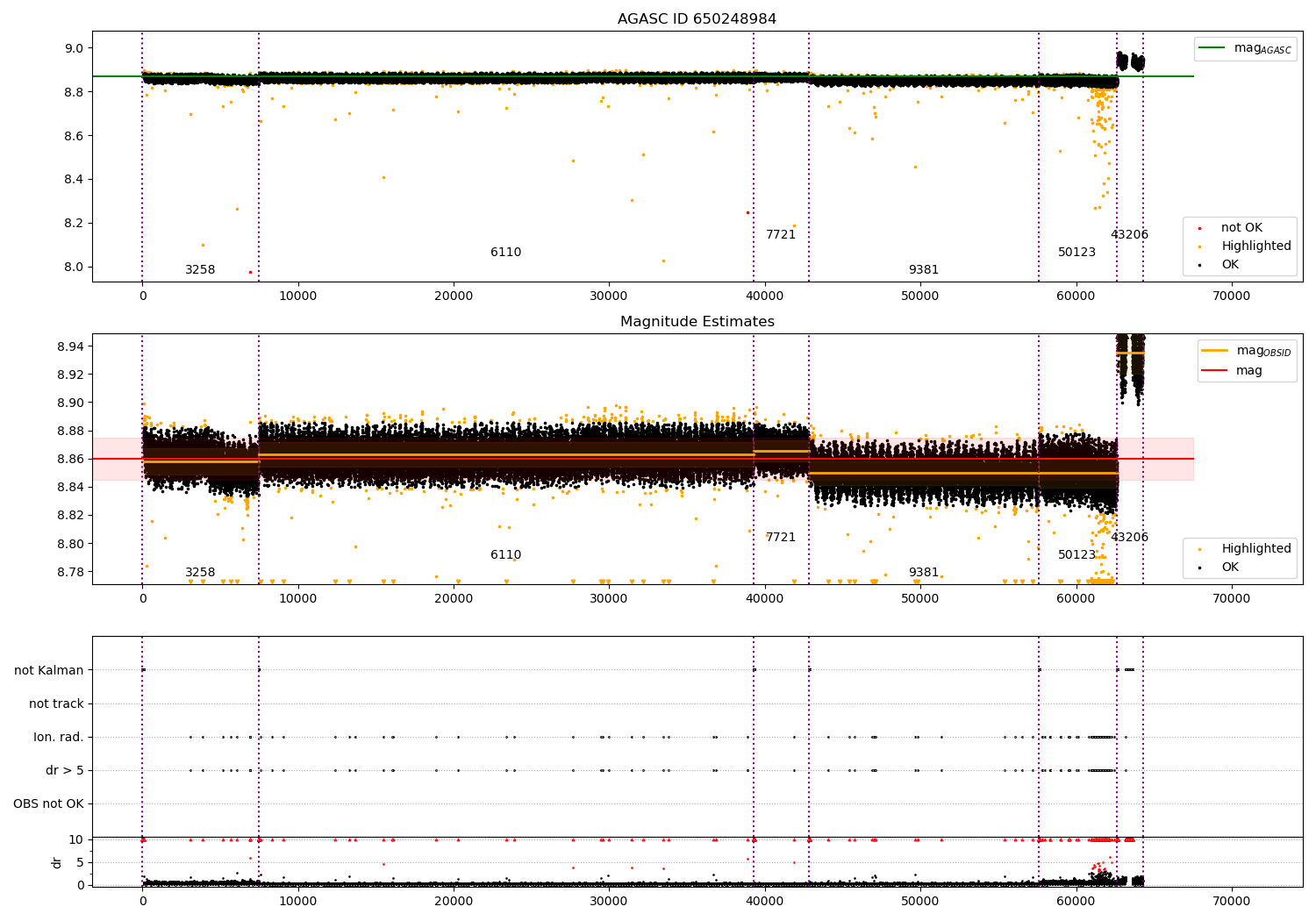Viewport: 1316px width, 921px height.
Task: Click obsid label 9381 in Magnitude Estimates plot
Action: [x=924, y=573]
